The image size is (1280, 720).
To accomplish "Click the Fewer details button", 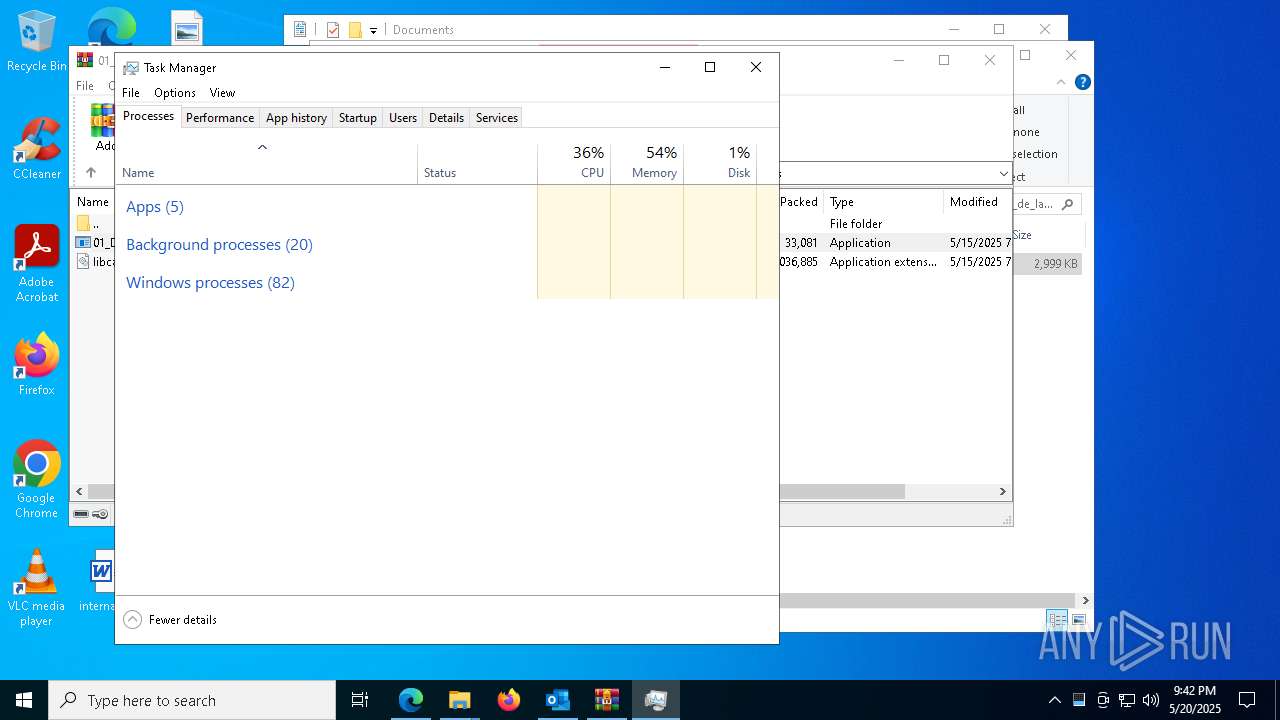I will click(x=170, y=620).
